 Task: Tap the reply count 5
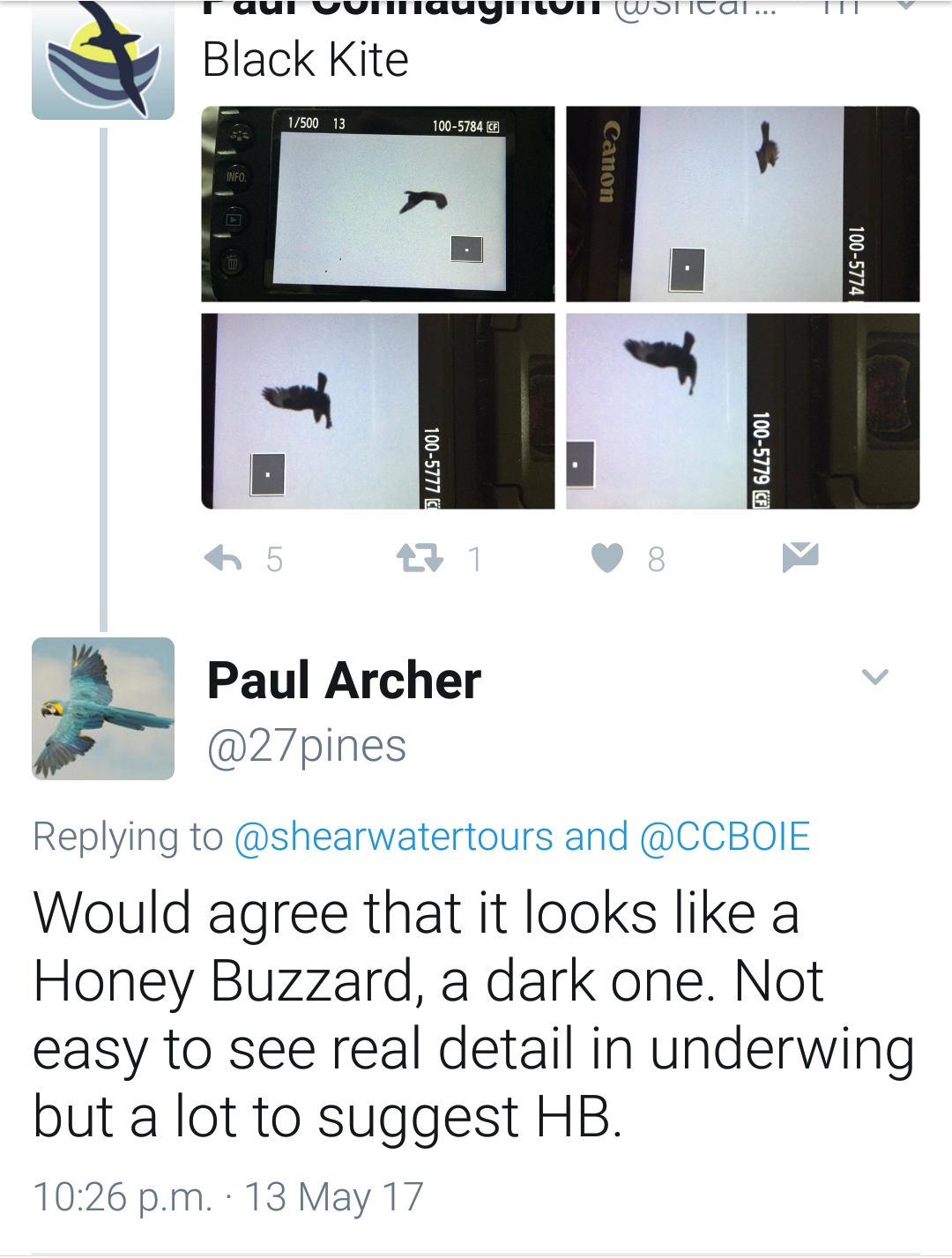point(274,559)
